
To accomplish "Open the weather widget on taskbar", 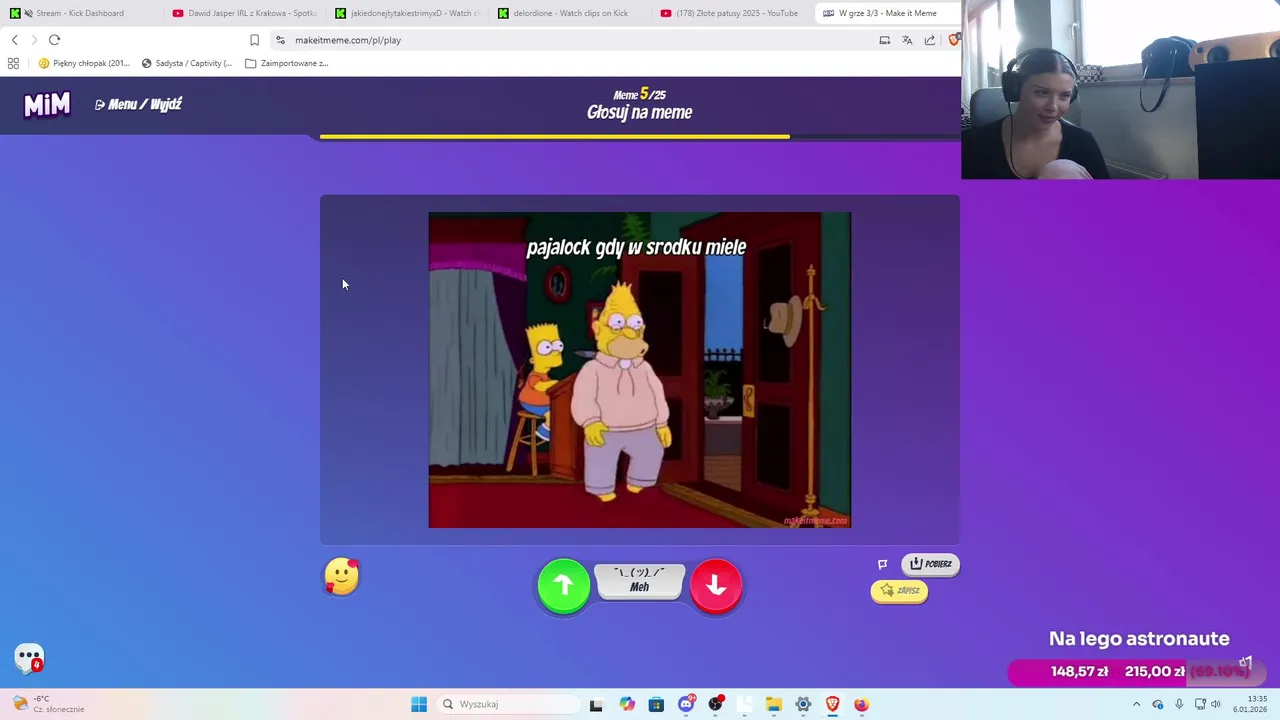I will pyautogui.click(x=48, y=704).
